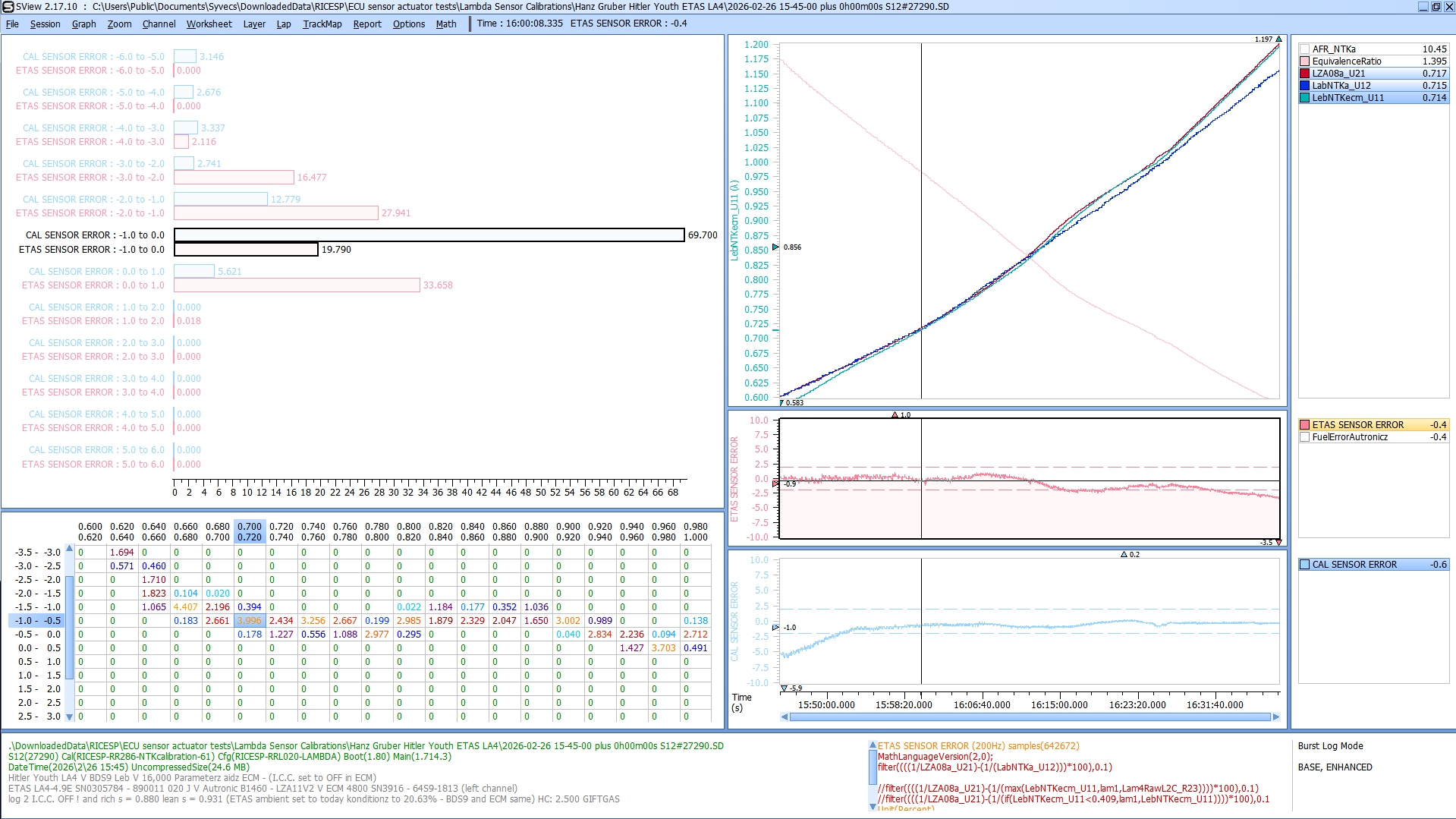The width and height of the screenshot is (1456, 819).
Task: Click the LabNTKa_U12 blue color swatch
Action: pyautogui.click(x=1305, y=86)
